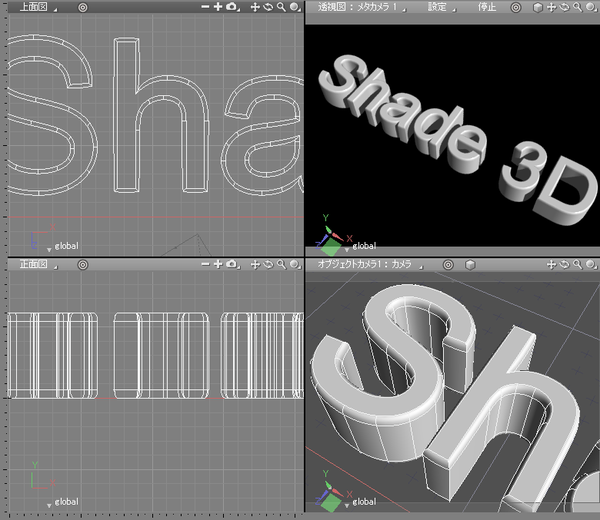Click the global coordinate label in front view
Image resolution: width=600 pixels, height=520 pixels.
coord(66,501)
